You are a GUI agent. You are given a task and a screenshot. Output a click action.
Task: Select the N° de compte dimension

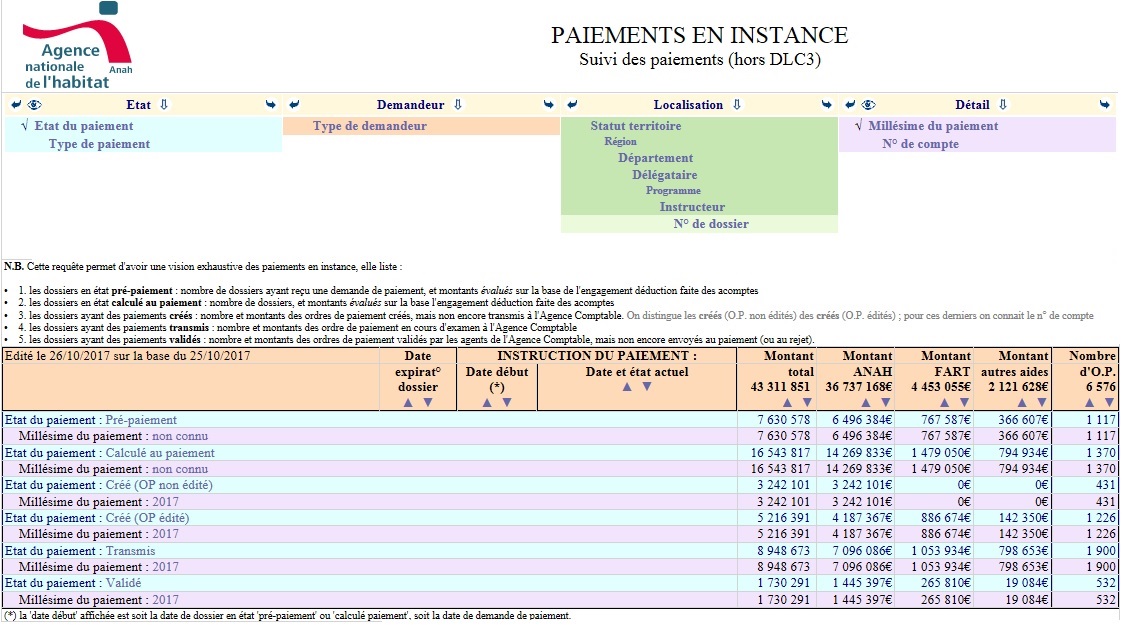coord(921,144)
